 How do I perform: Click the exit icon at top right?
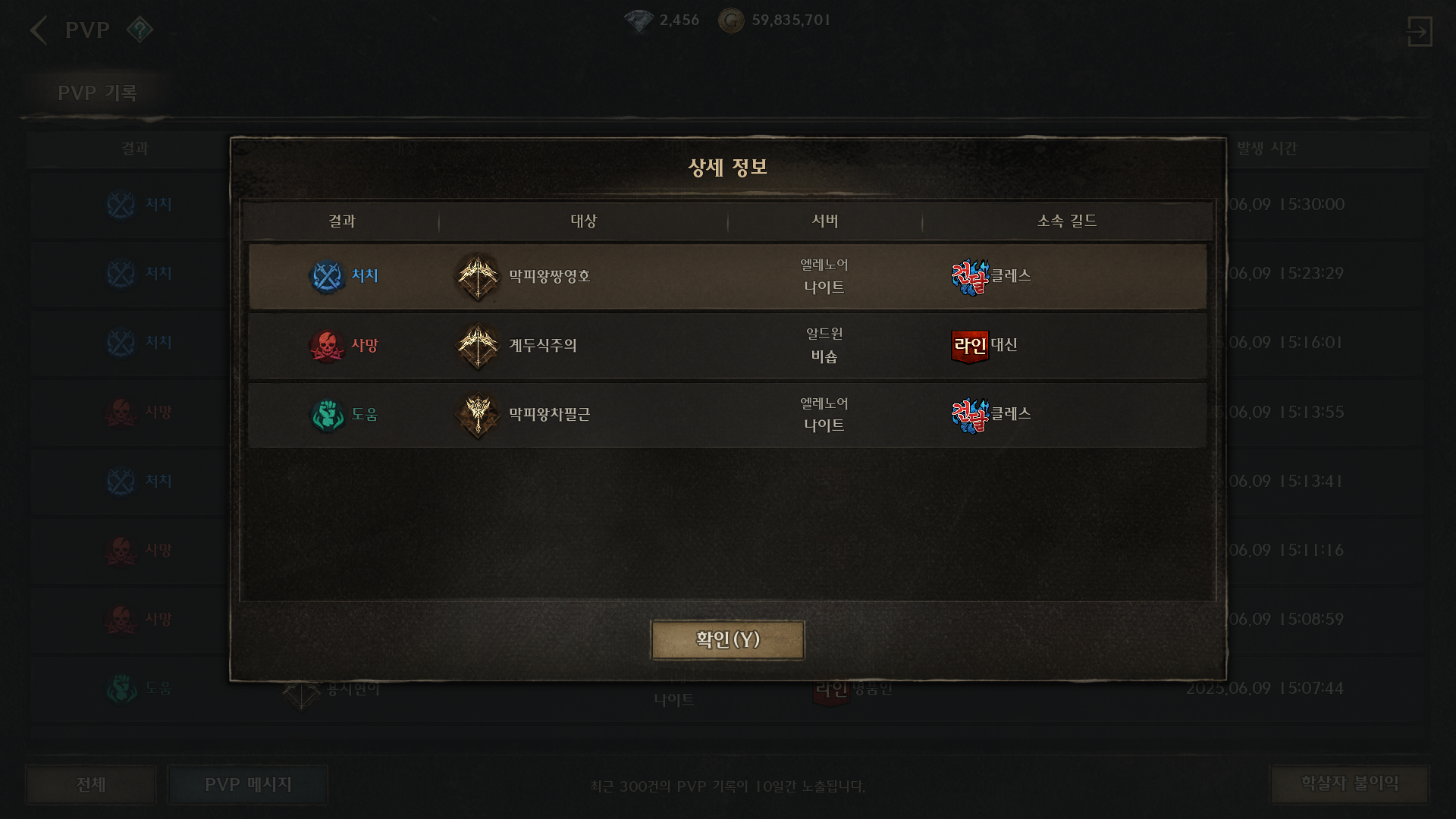(1419, 31)
